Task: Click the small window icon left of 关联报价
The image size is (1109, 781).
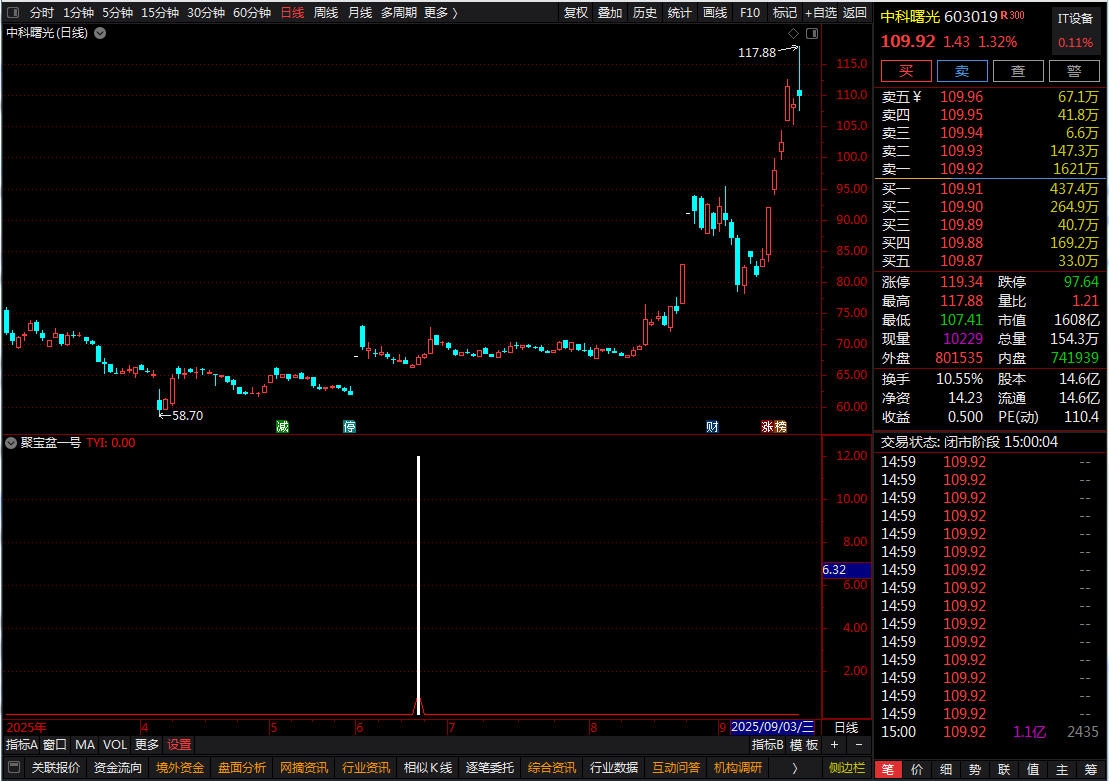Action: [13, 767]
